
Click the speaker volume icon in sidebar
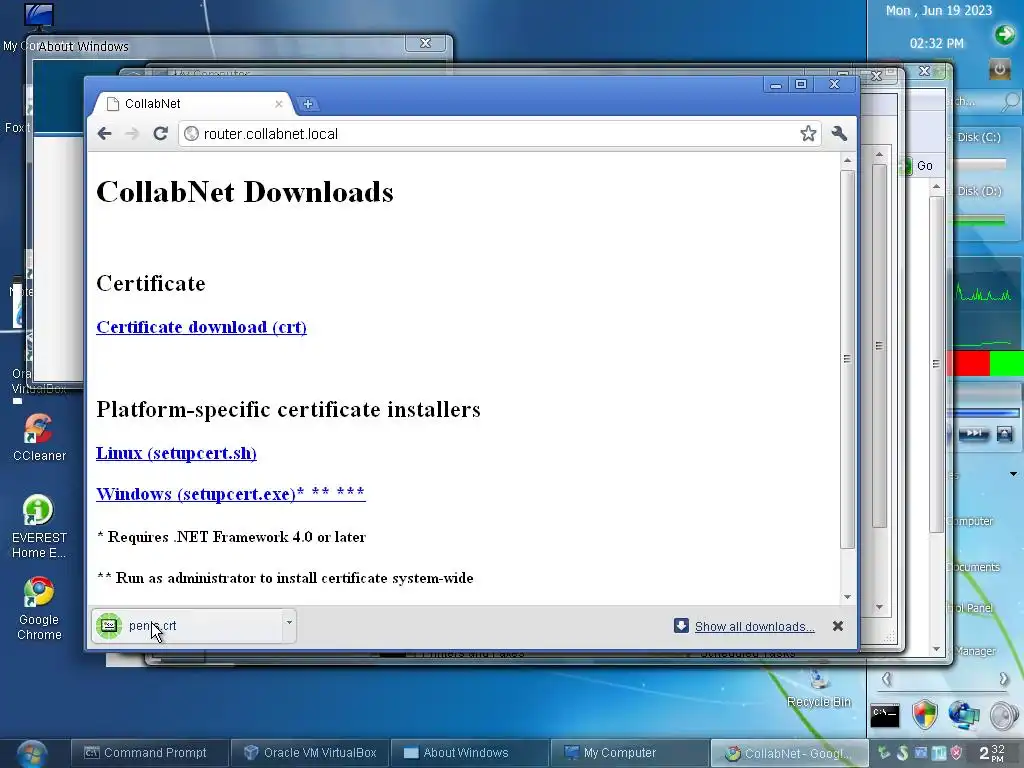coord(1004,716)
